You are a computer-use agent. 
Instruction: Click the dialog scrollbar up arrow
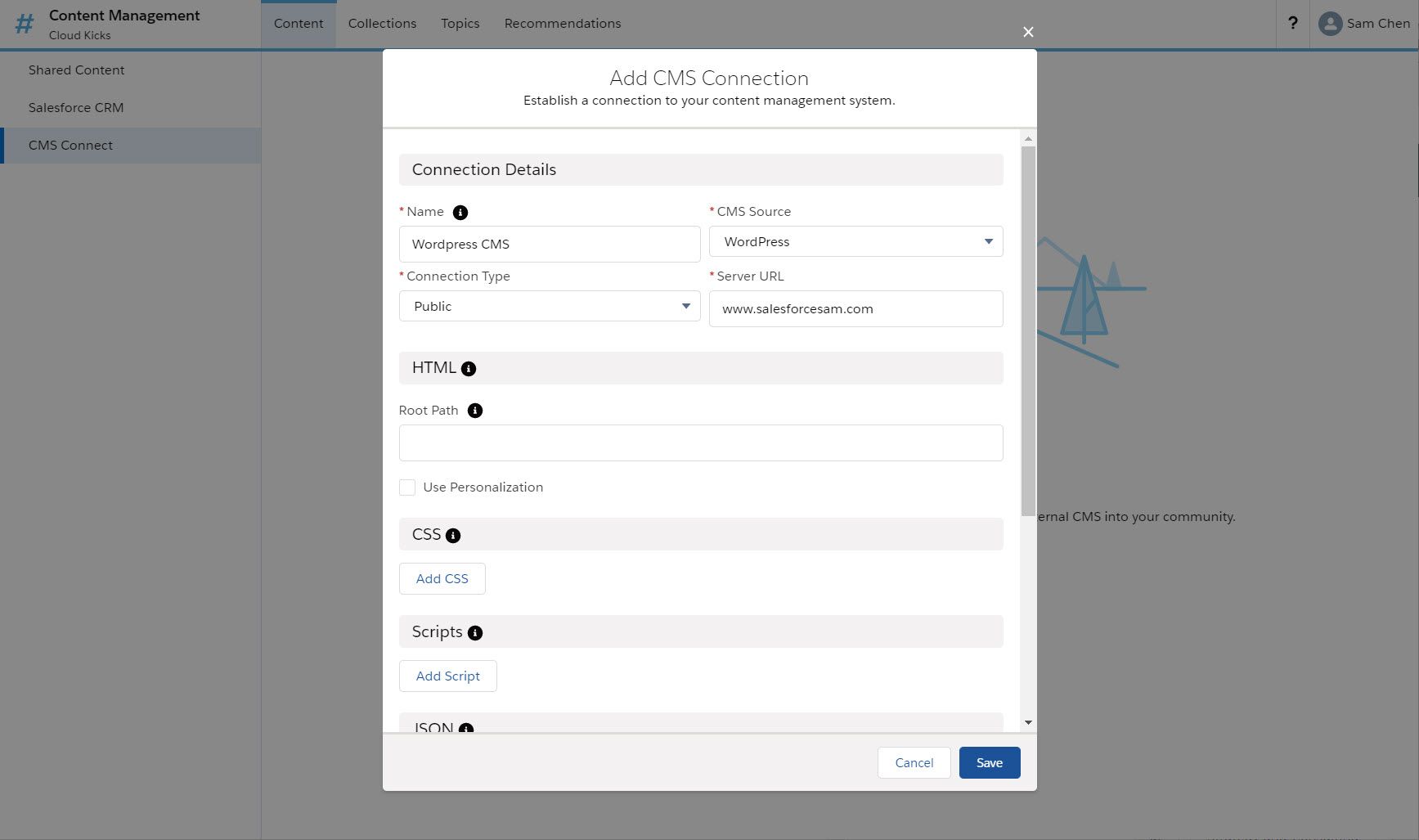pyautogui.click(x=1028, y=139)
